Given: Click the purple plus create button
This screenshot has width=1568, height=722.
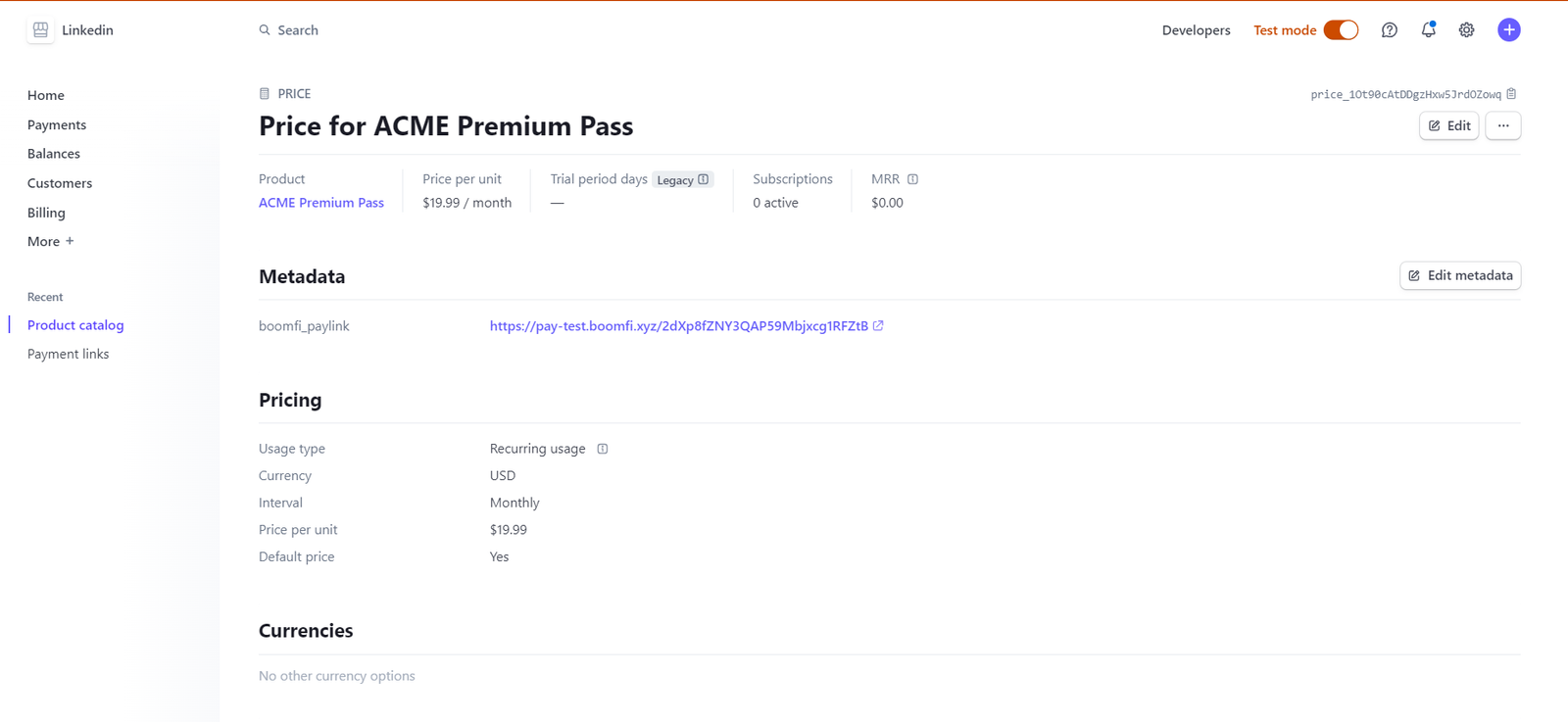Looking at the screenshot, I should pyautogui.click(x=1509, y=30).
